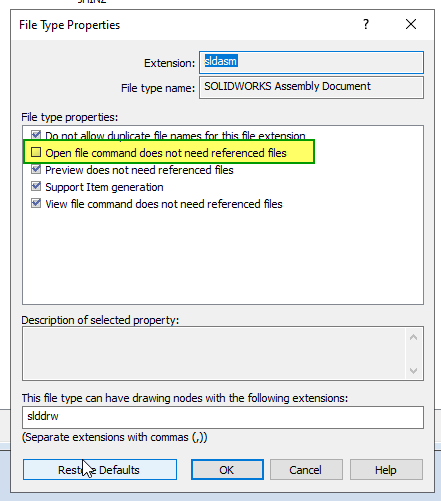Confirm with the OK button
This screenshot has height=501, width=441.
(227, 470)
